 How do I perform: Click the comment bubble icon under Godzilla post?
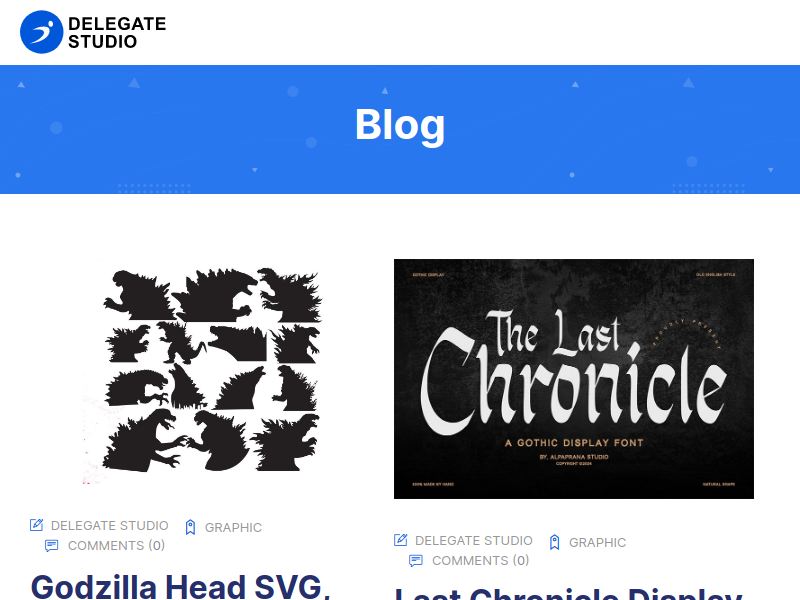(52, 545)
